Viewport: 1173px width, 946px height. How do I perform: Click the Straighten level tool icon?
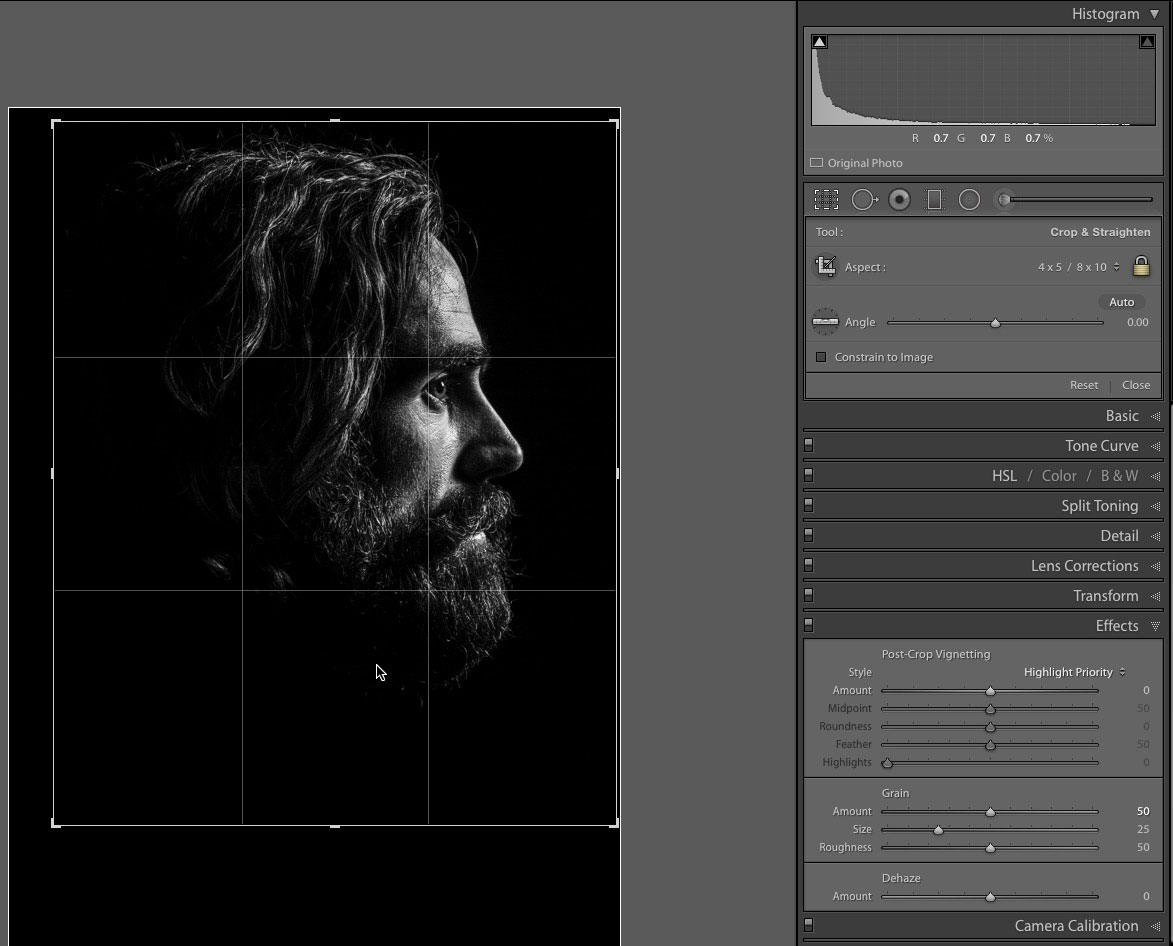(x=825, y=322)
